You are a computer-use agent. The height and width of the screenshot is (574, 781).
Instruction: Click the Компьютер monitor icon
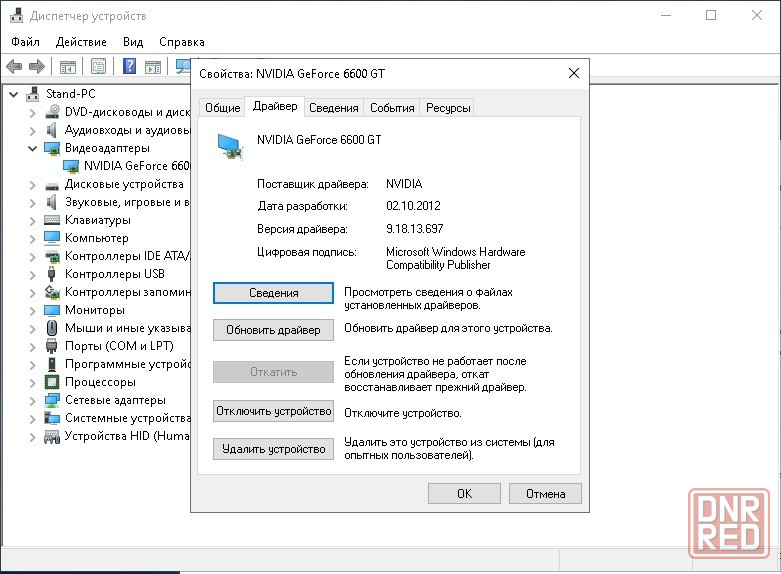click(52, 238)
